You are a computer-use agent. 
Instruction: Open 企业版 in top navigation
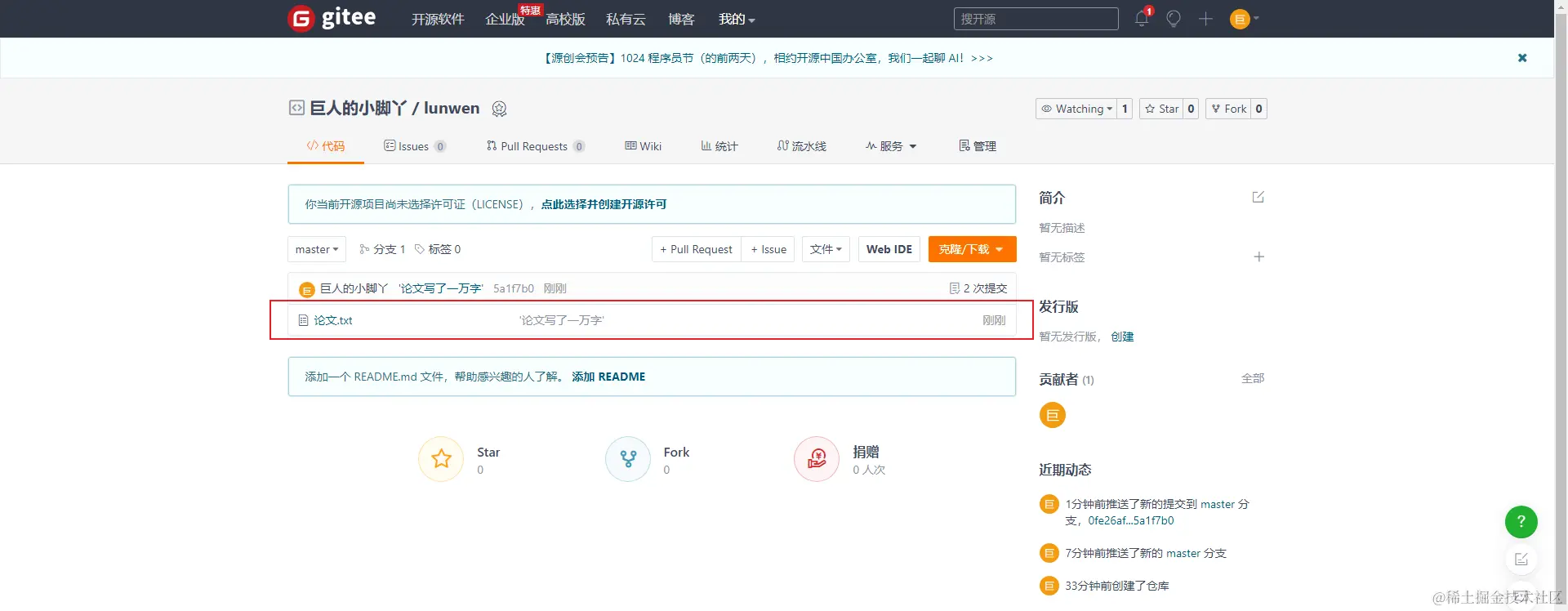click(505, 19)
